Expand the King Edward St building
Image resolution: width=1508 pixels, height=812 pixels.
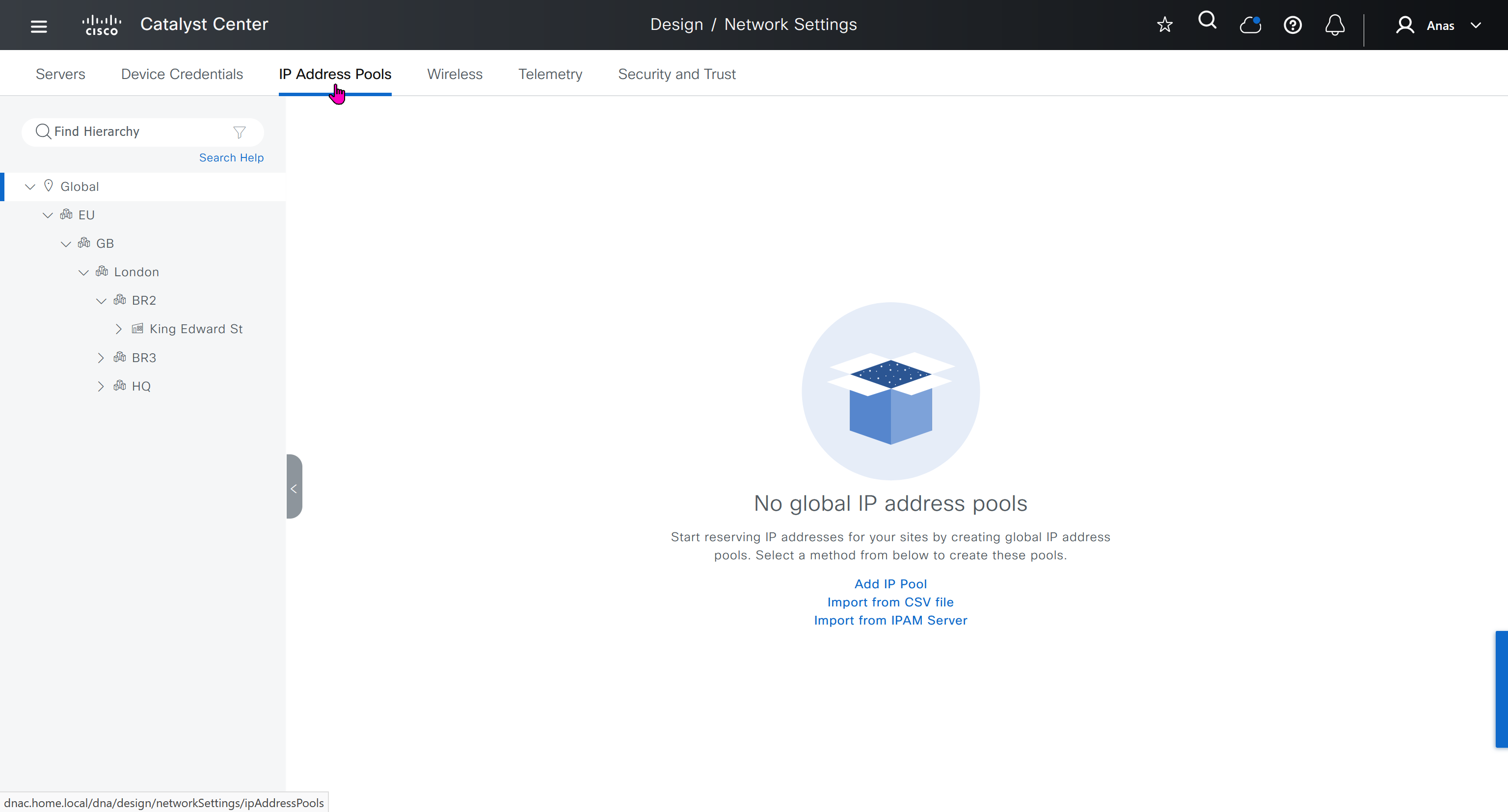pyautogui.click(x=118, y=329)
